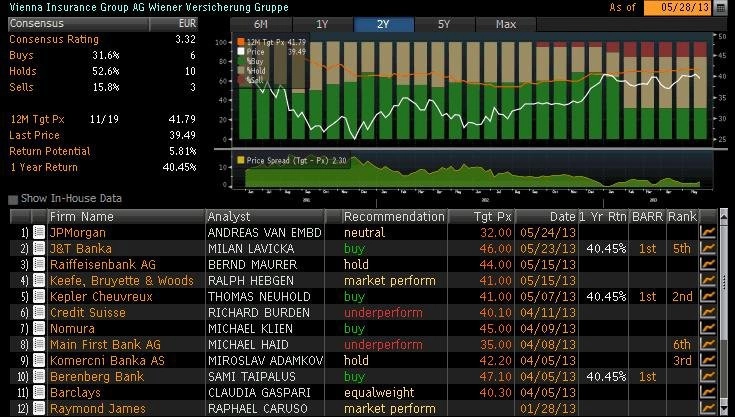
Task: Sort table by BARR column
Action: [647, 216]
